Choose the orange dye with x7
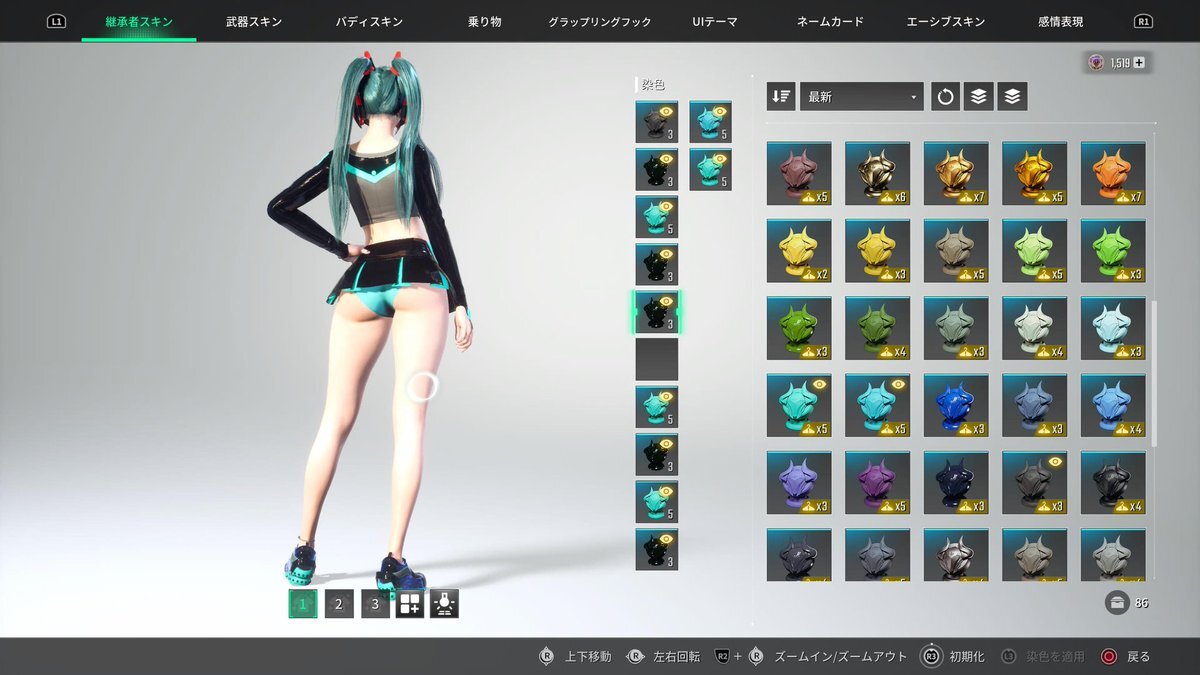Viewport: 1200px width, 675px height. [1113, 173]
